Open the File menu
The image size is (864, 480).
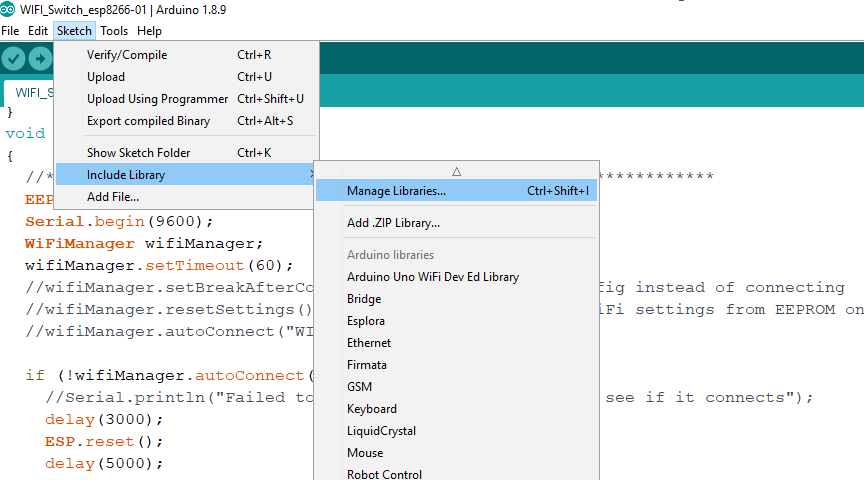(10, 31)
